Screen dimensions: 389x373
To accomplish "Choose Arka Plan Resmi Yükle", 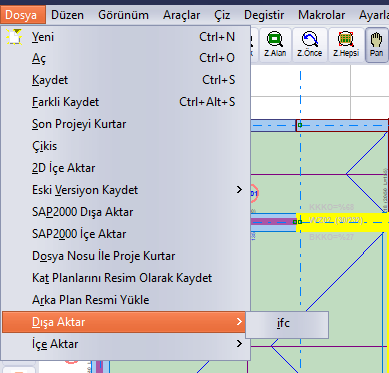I will [126, 300].
